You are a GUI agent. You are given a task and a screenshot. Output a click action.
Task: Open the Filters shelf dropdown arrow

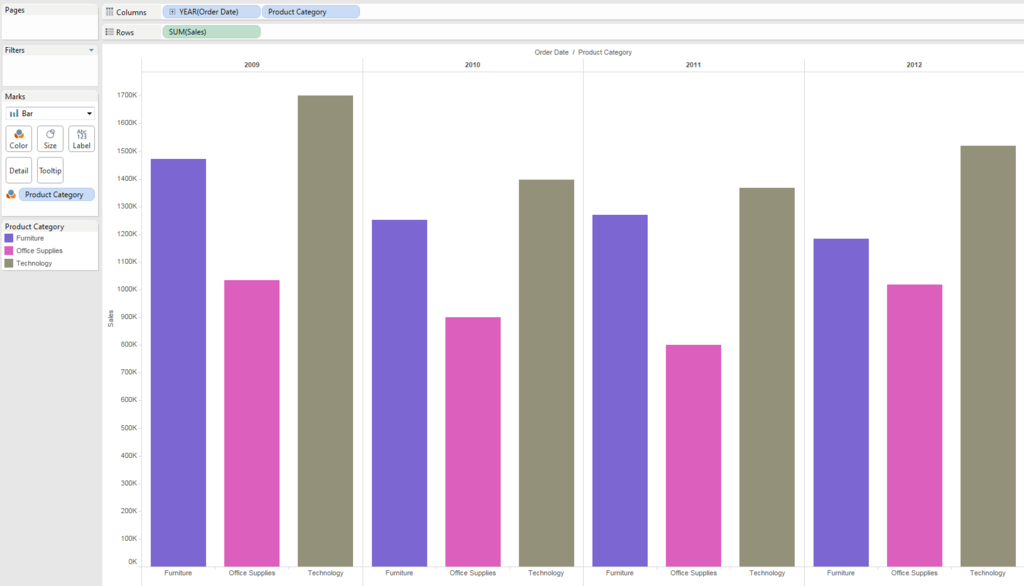tap(91, 50)
